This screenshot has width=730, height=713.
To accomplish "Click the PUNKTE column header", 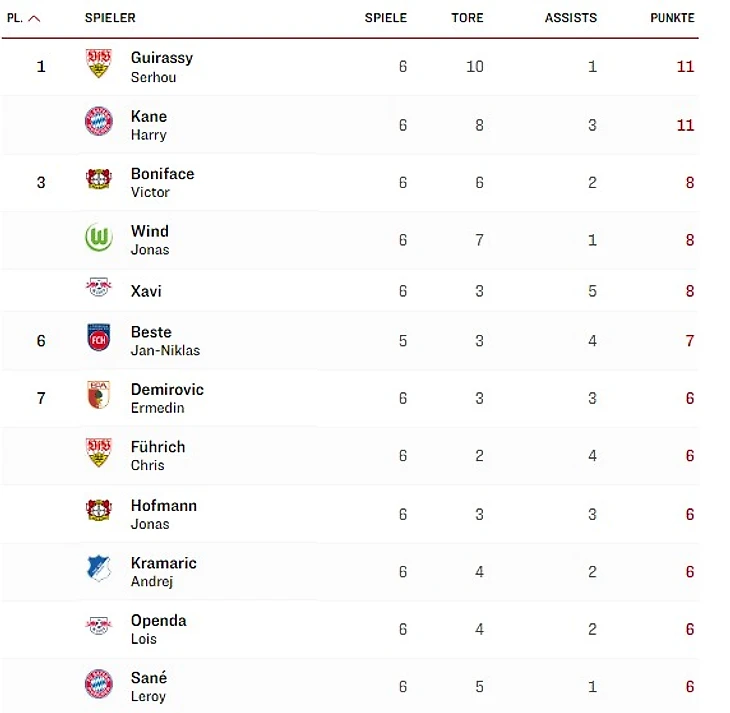I will point(671,18).
